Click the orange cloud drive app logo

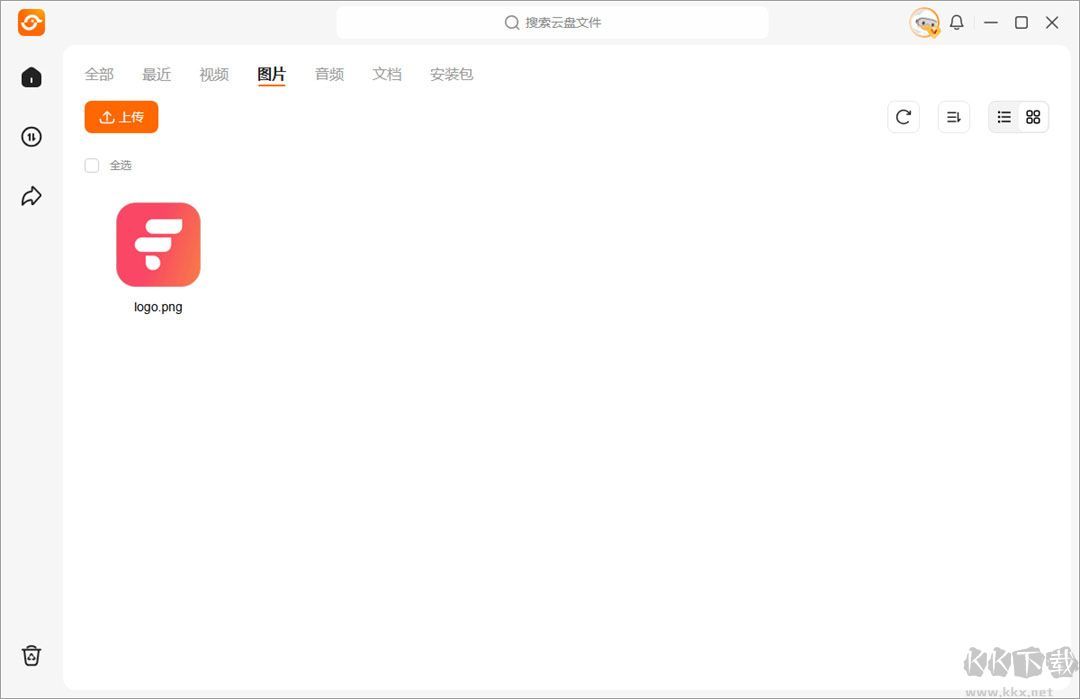[x=32, y=23]
